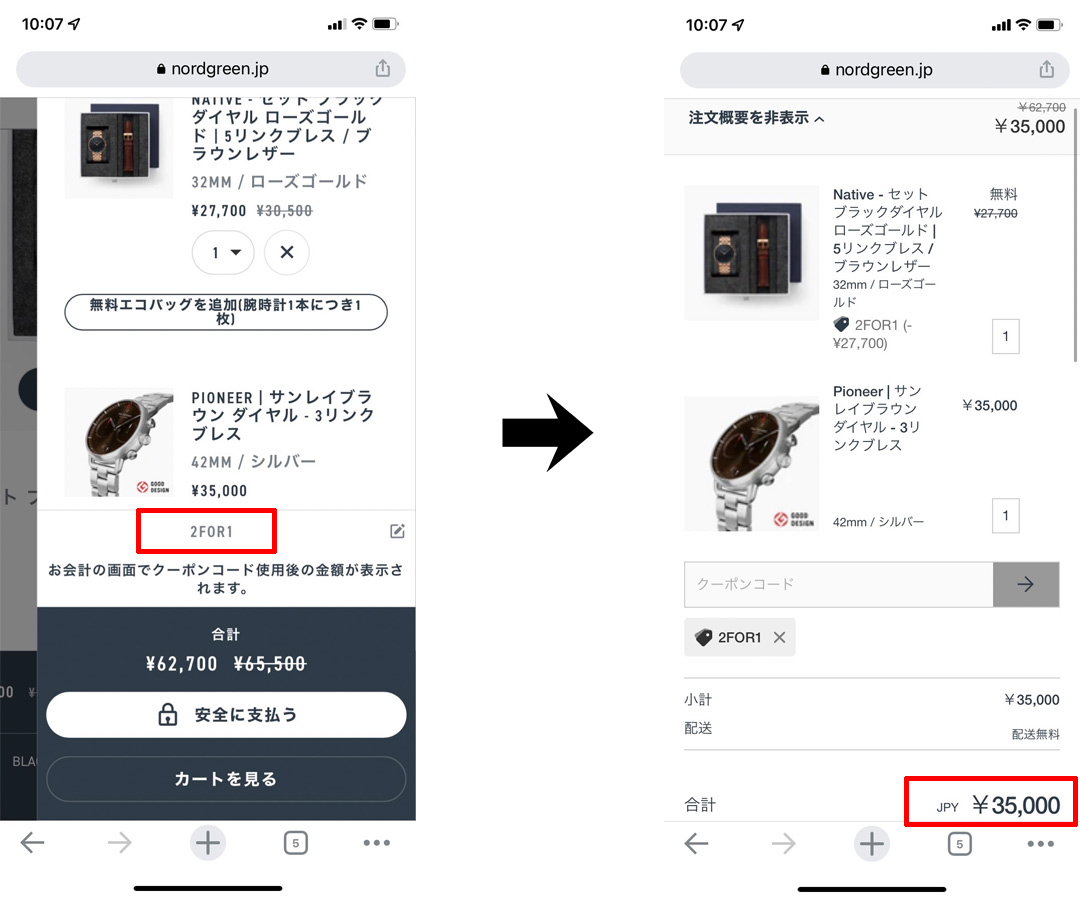
Task: Edit the 2FOR1 coupon with pencil icon
Action: click(x=397, y=531)
